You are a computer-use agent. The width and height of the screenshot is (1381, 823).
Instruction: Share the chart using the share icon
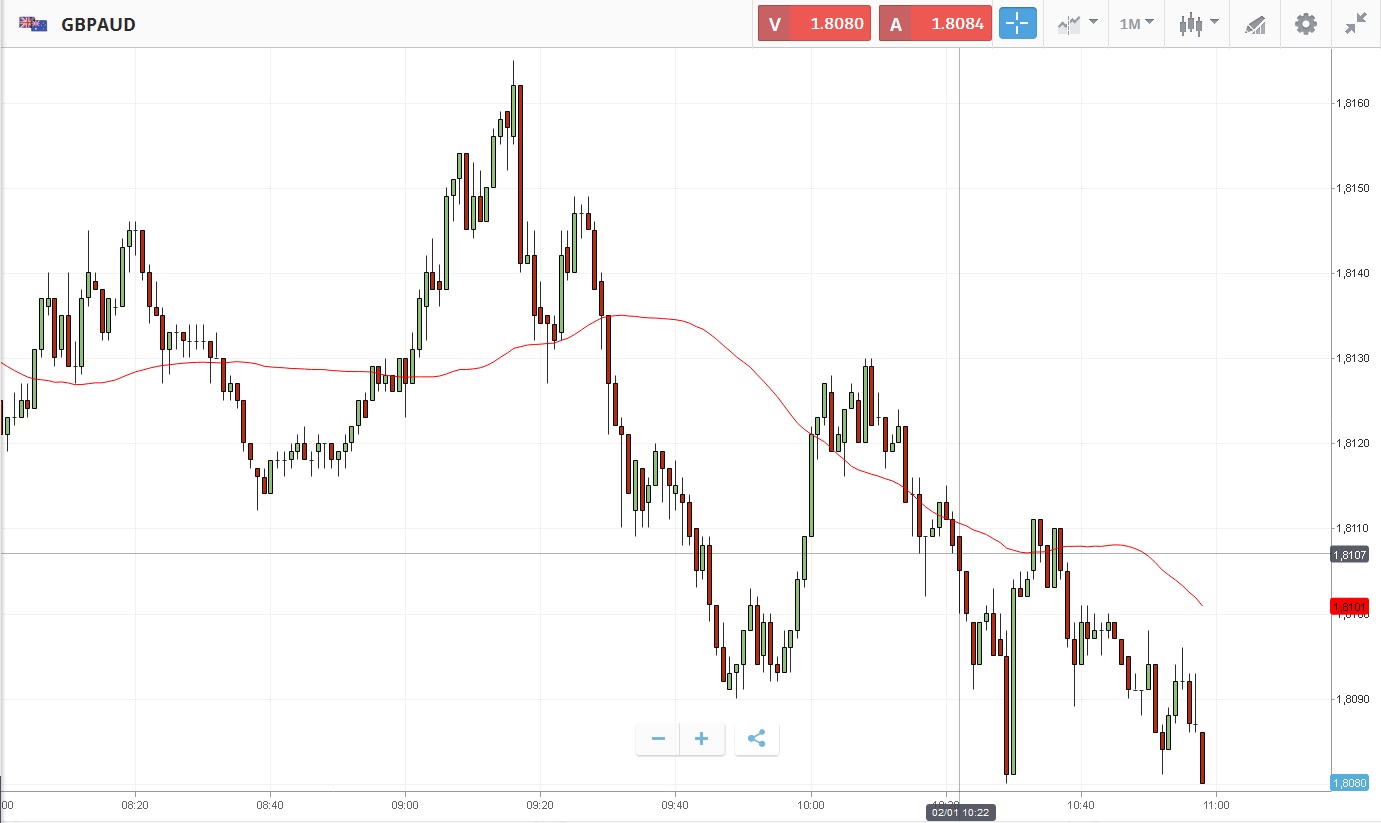coord(757,739)
